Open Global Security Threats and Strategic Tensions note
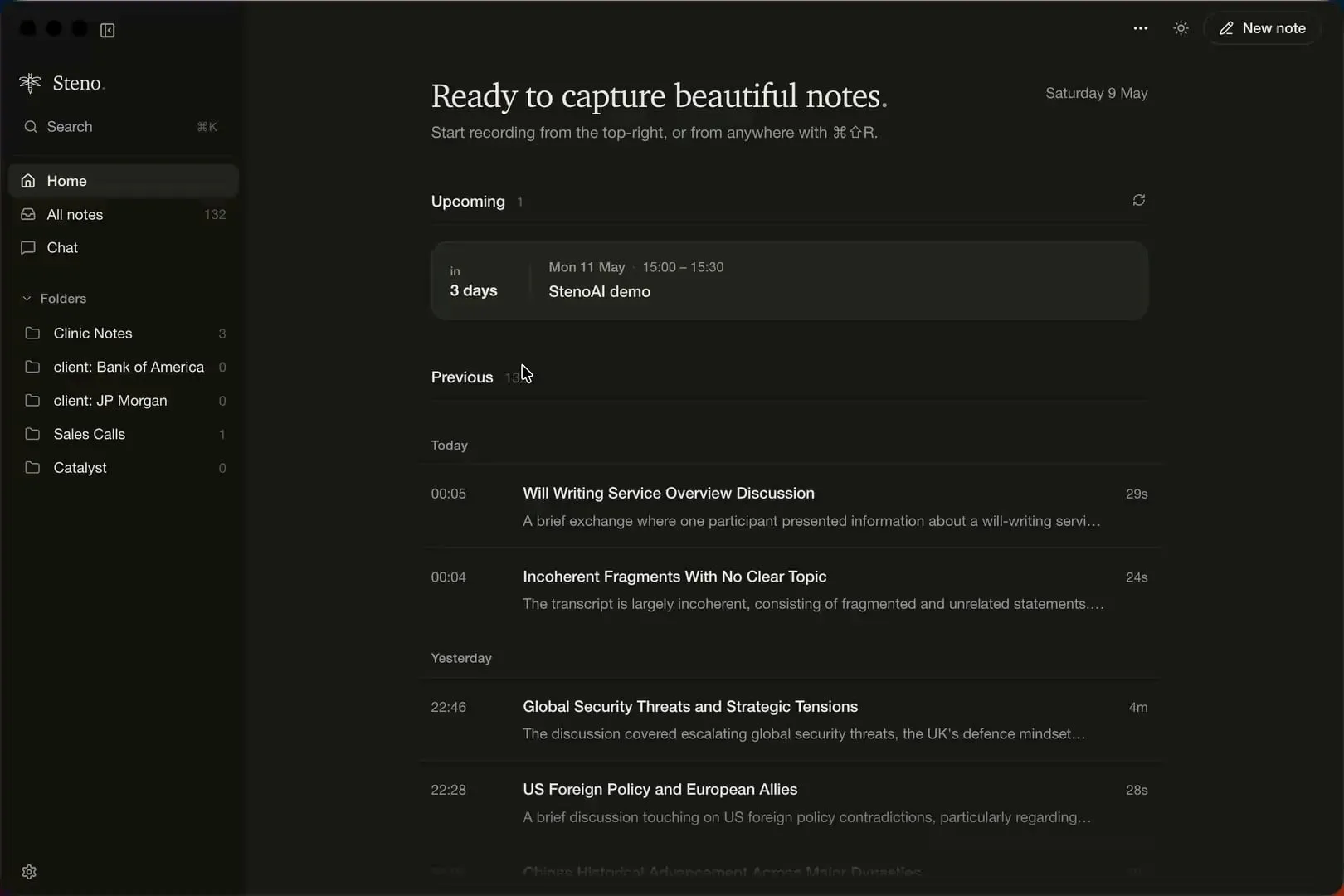The image size is (1344, 896). click(x=790, y=720)
